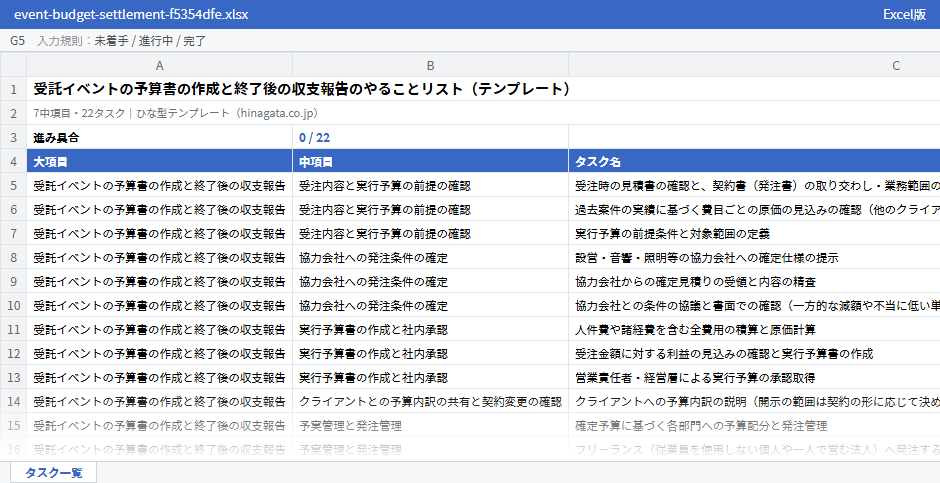Viewport: 940px width, 483px height.
Task: Click 受注内容と実行予算の前提の確認 in row 5
Action: pyautogui.click(x=430, y=185)
